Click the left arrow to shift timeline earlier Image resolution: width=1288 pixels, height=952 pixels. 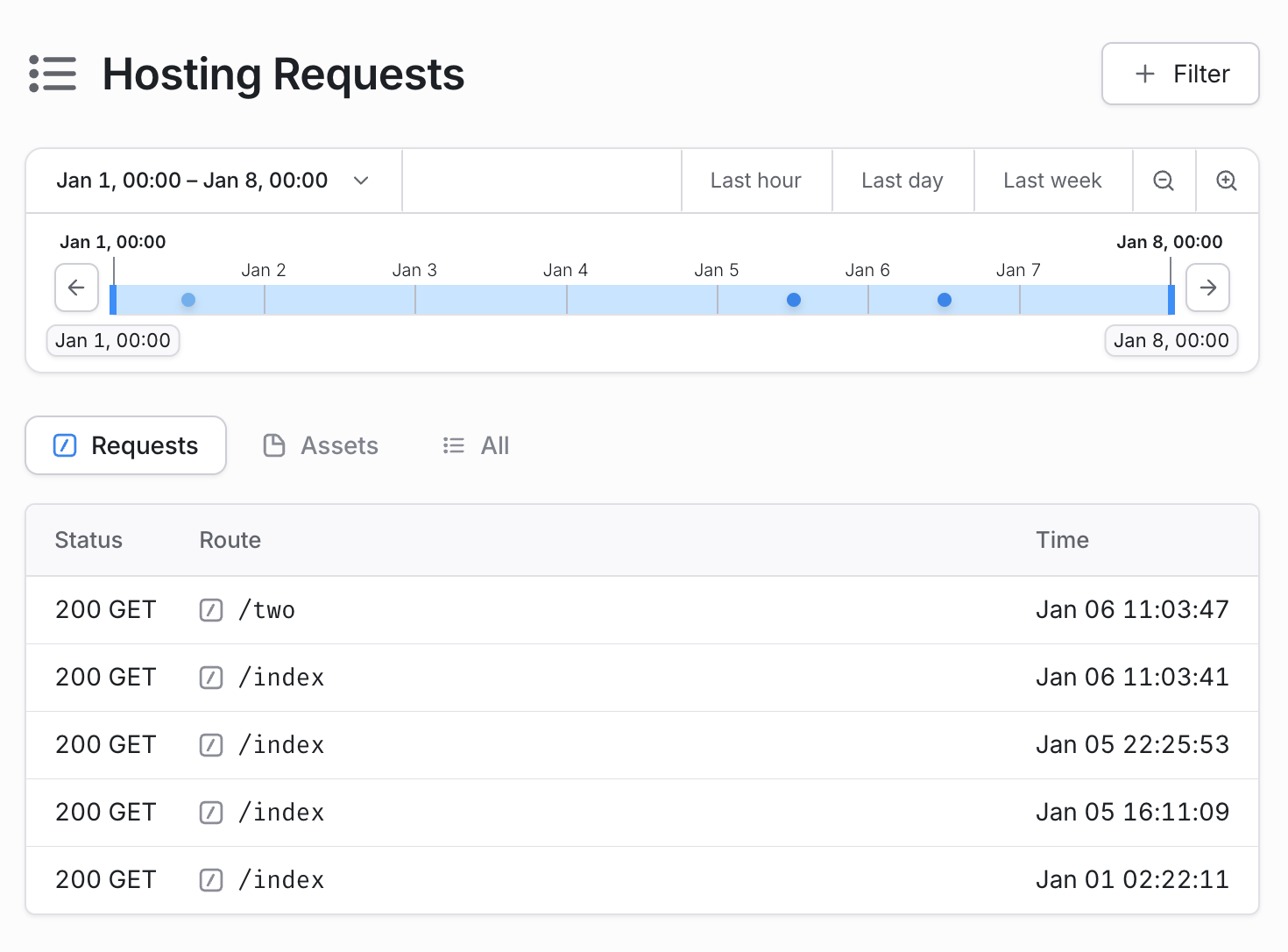[x=76, y=288]
